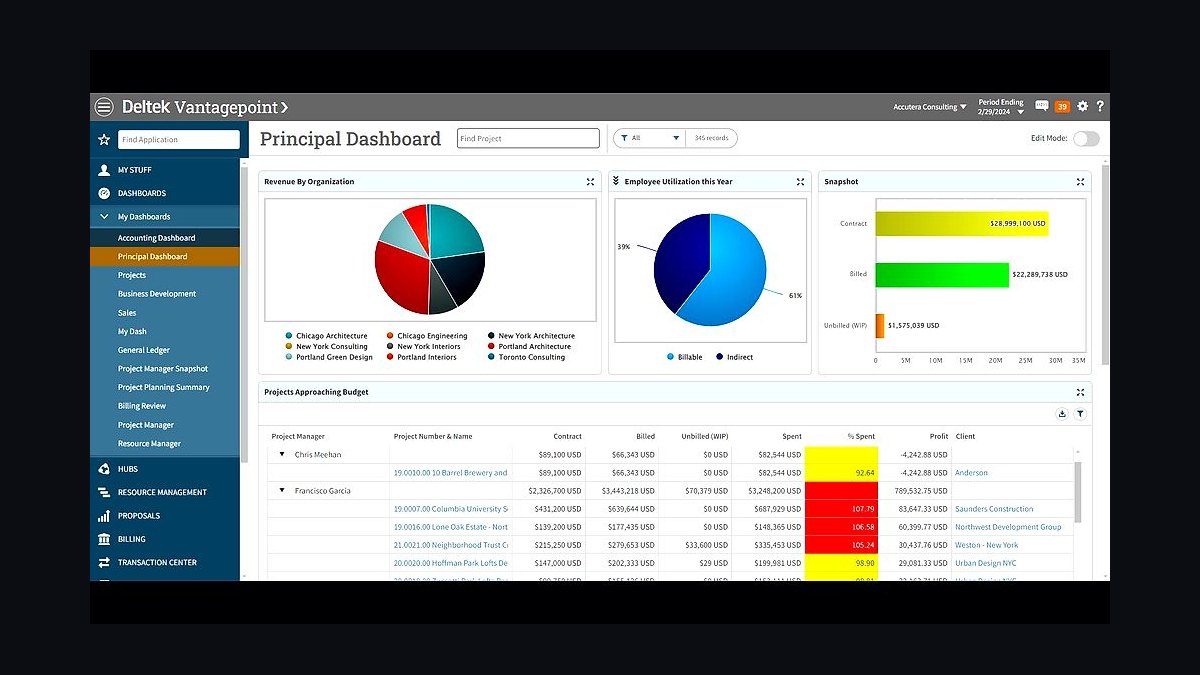The width and height of the screenshot is (1200, 675).
Task: Click the green Billed bar in Snapshot
Action: 942,274
